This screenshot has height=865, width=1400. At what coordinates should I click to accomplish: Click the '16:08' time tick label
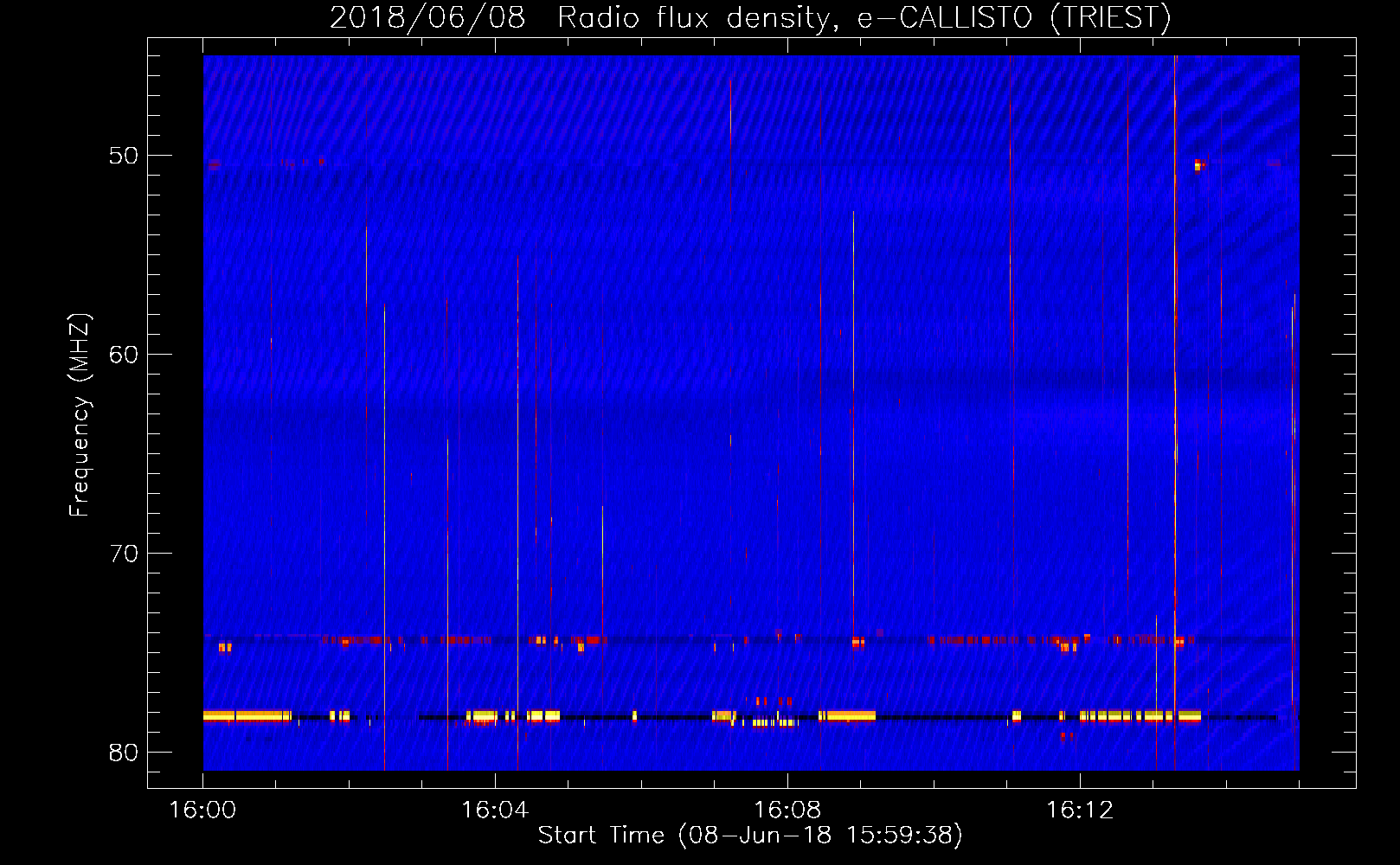(x=787, y=811)
